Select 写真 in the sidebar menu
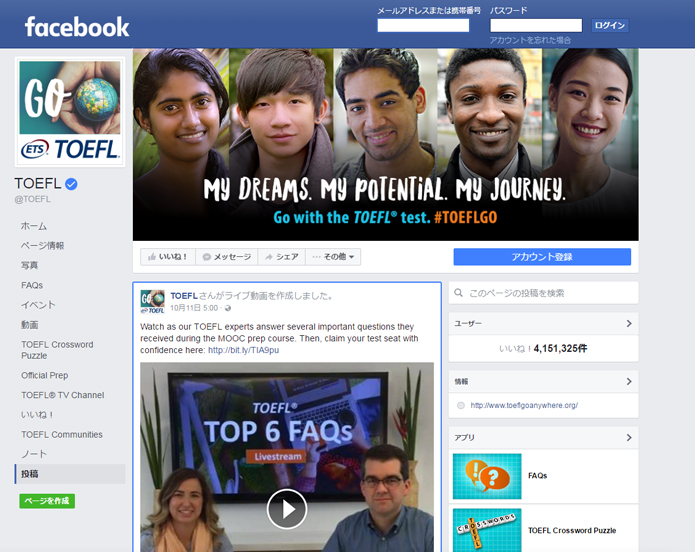Image resolution: width=695 pixels, height=552 pixels. click(x=30, y=266)
